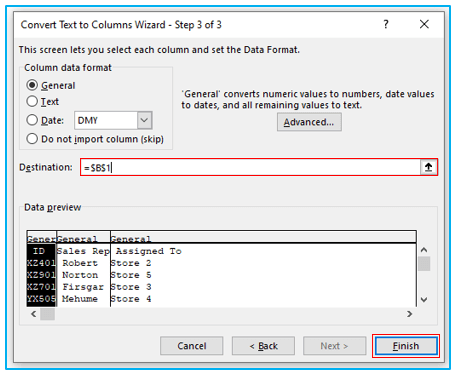Select the General radio button
Screen dimensions: 456x377
32,85
